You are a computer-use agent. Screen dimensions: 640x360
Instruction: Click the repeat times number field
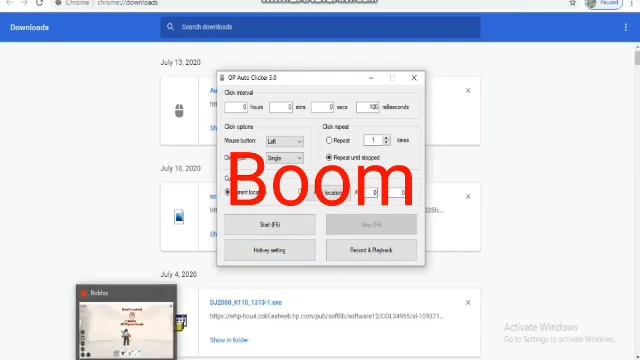(x=373, y=140)
